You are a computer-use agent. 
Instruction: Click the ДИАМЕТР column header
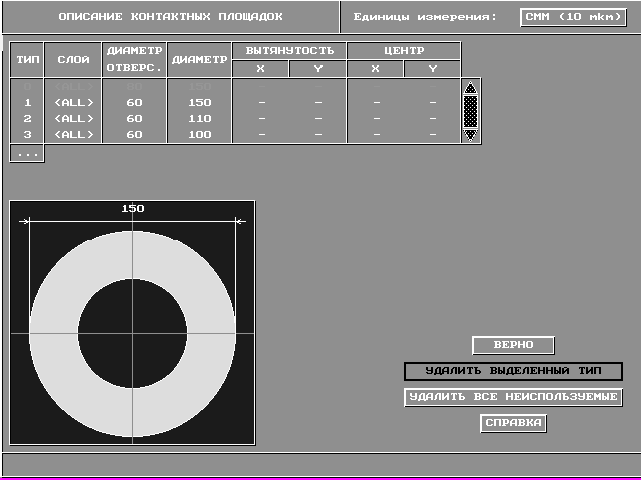click(x=200, y=59)
